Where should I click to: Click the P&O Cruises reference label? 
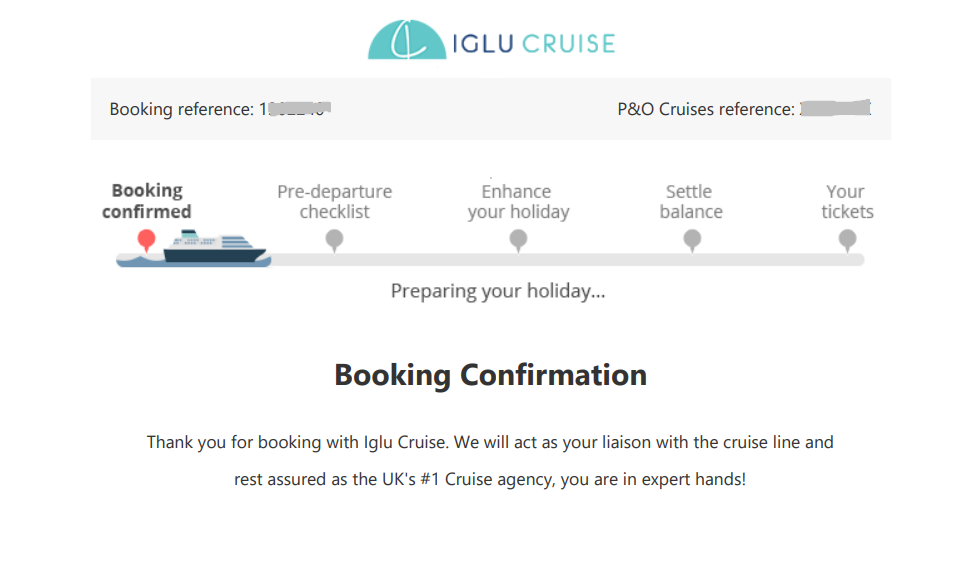(706, 109)
